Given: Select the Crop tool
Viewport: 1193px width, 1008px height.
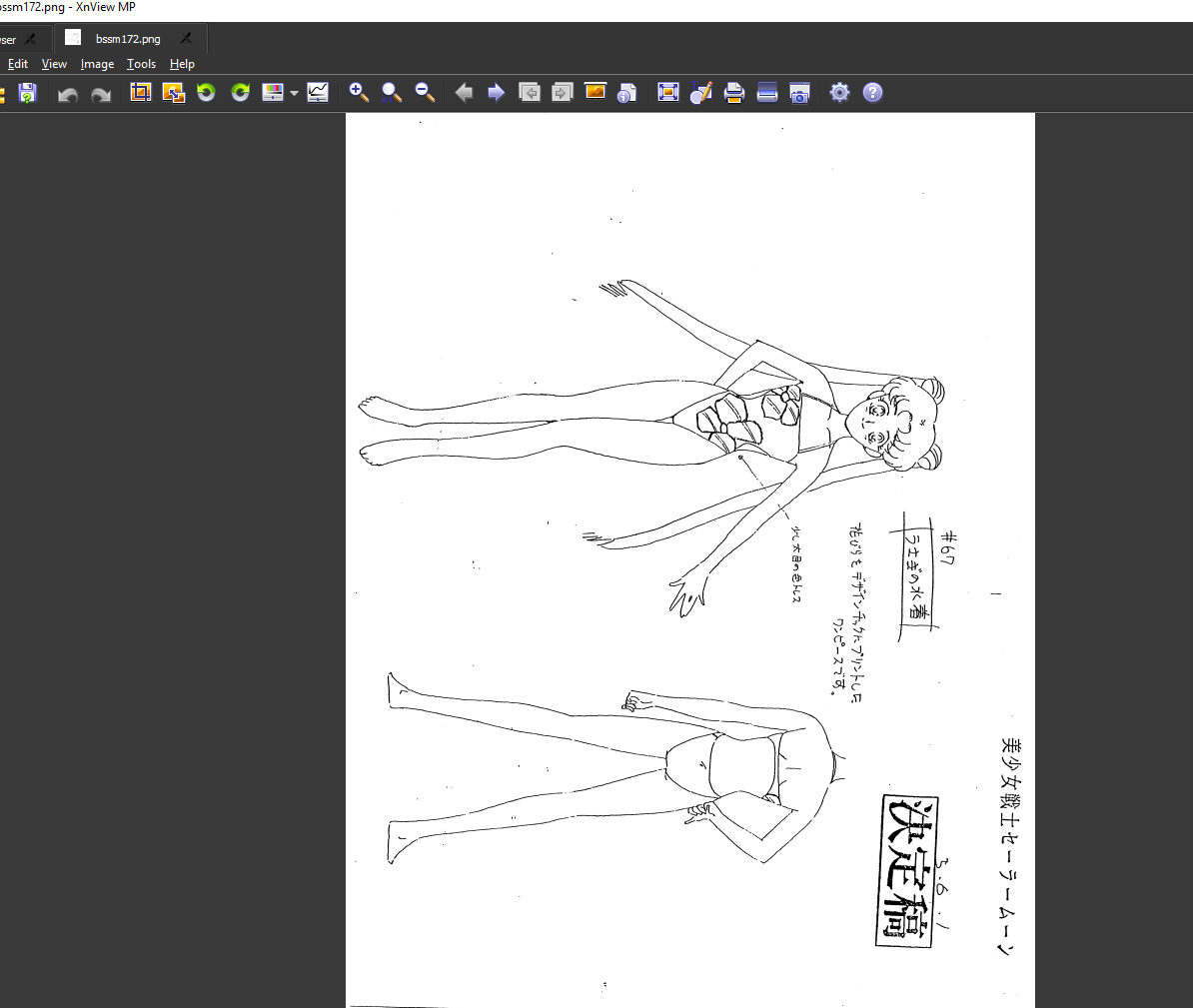Looking at the screenshot, I should 140,93.
